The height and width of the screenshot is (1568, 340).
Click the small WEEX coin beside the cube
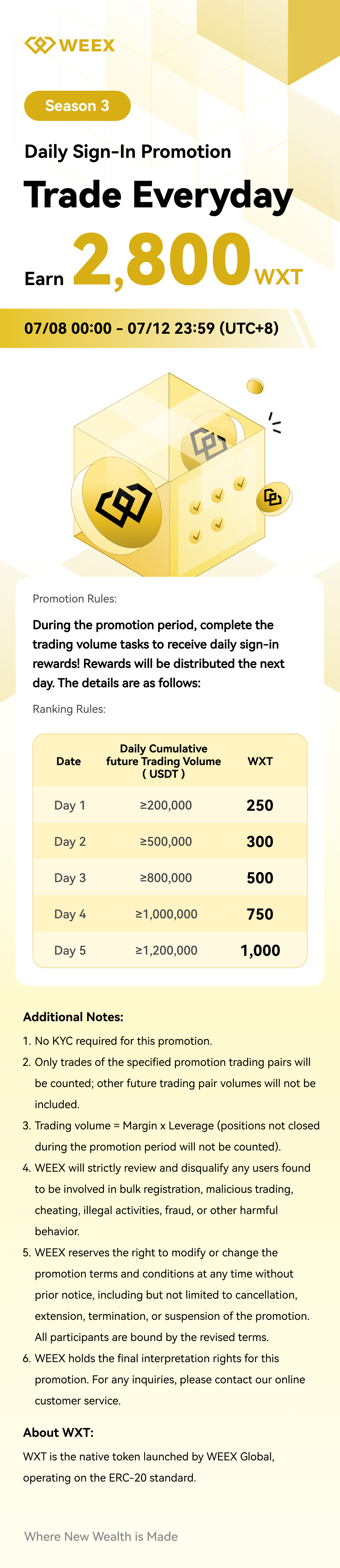tap(273, 498)
